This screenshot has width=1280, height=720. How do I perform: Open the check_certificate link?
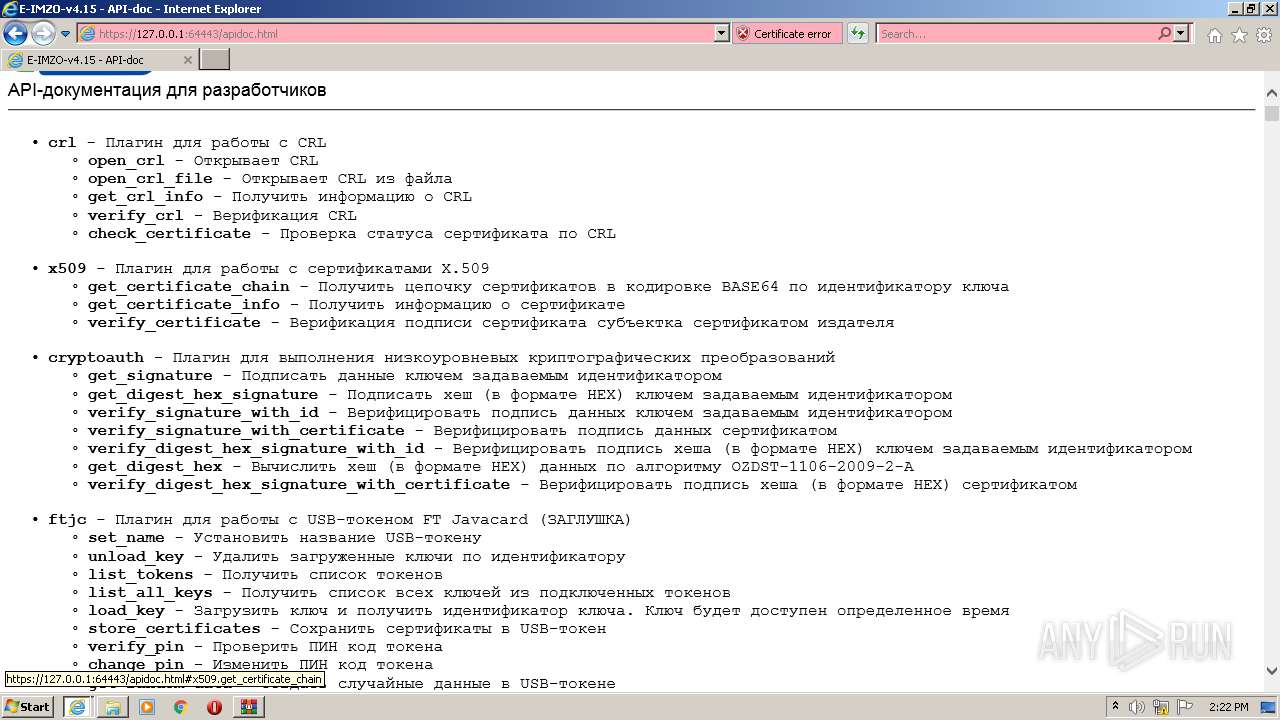click(169, 233)
